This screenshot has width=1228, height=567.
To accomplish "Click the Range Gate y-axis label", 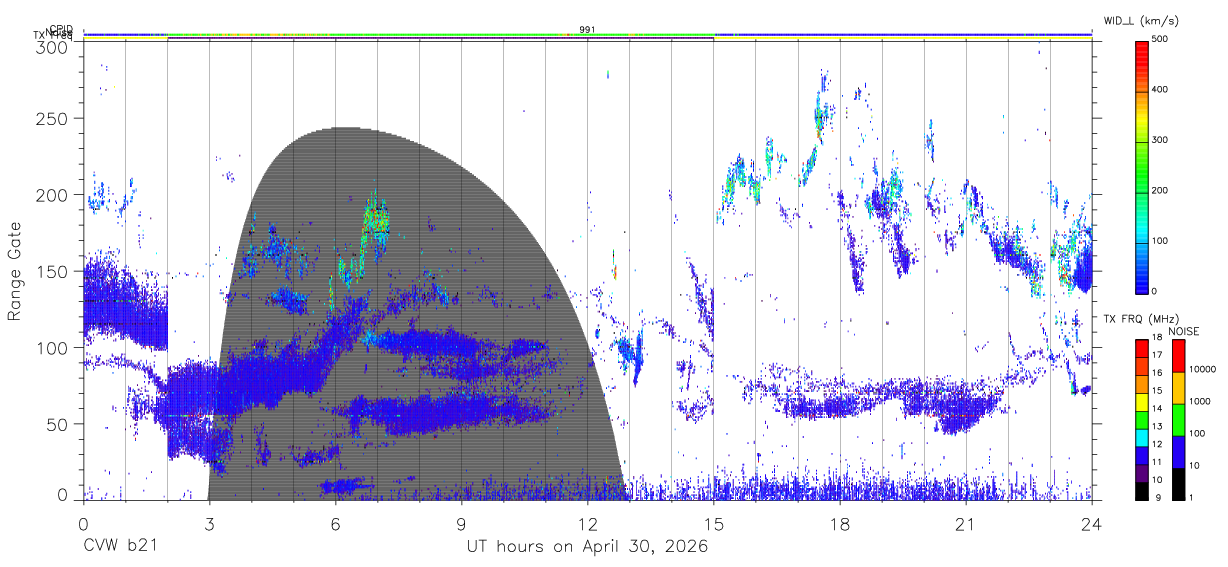I will (15, 270).
